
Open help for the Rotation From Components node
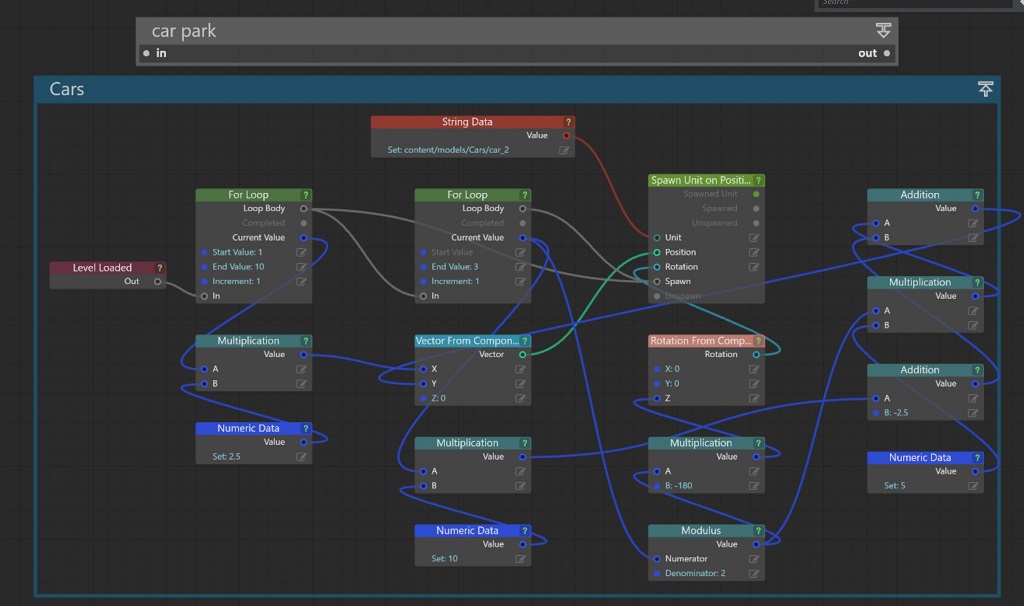[758, 340]
